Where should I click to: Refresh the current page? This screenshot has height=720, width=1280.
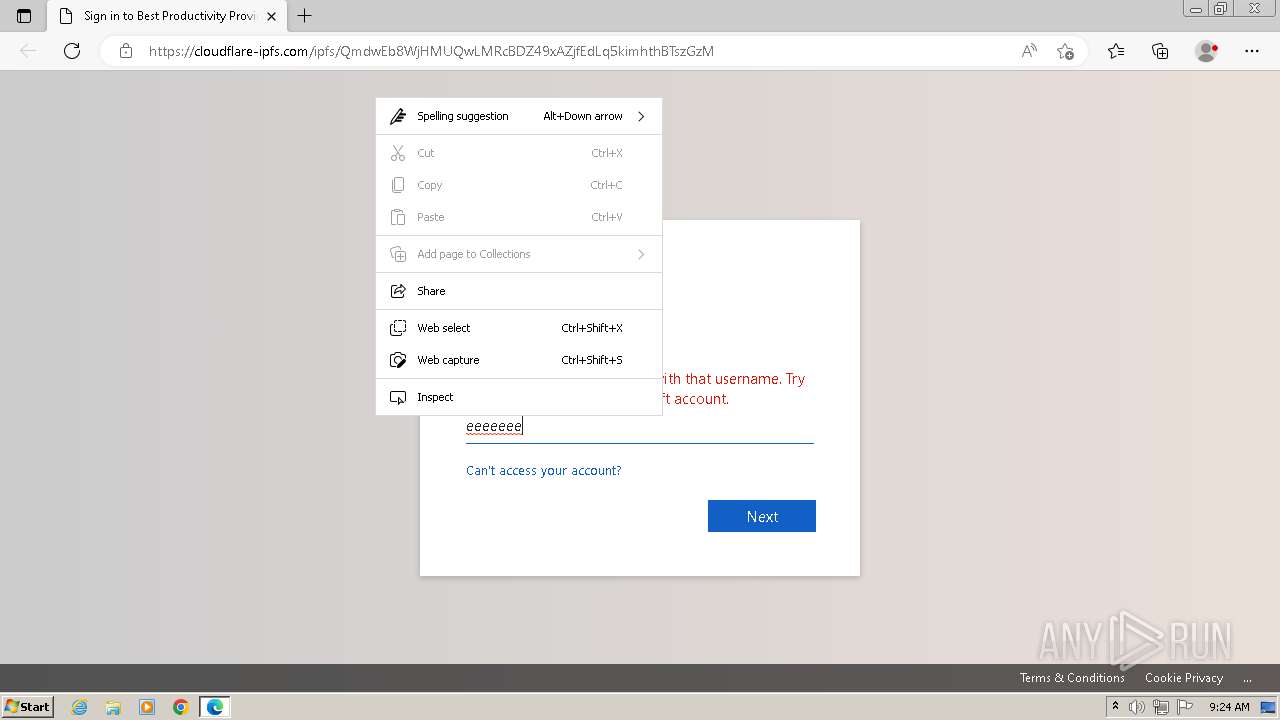click(x=72, y=51)
